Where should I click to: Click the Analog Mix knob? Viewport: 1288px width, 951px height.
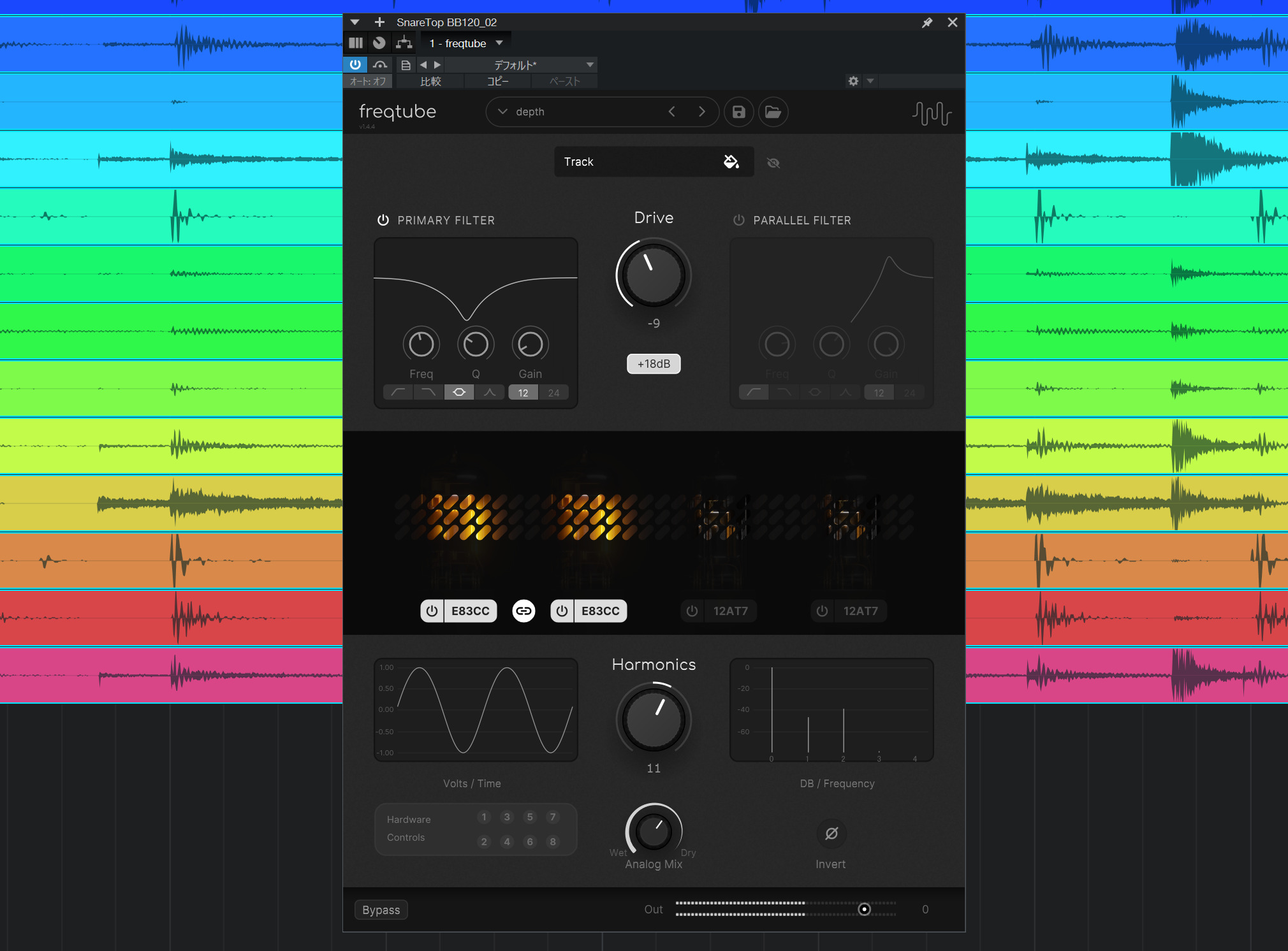[x=654, y=831]
